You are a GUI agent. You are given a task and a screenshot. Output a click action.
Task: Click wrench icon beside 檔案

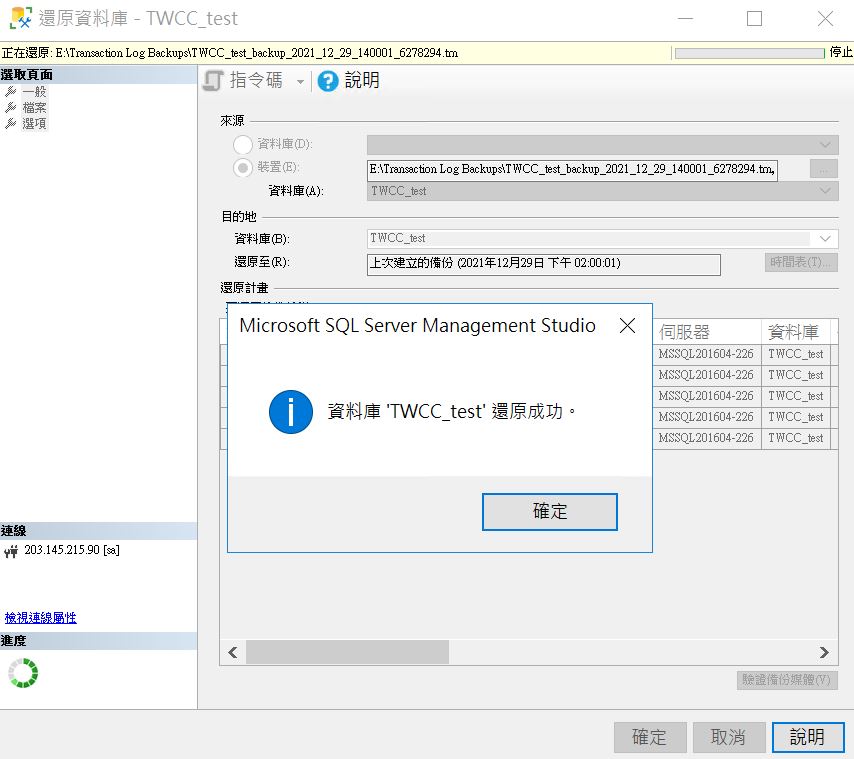pyautogui.click(x=10, y=107)
